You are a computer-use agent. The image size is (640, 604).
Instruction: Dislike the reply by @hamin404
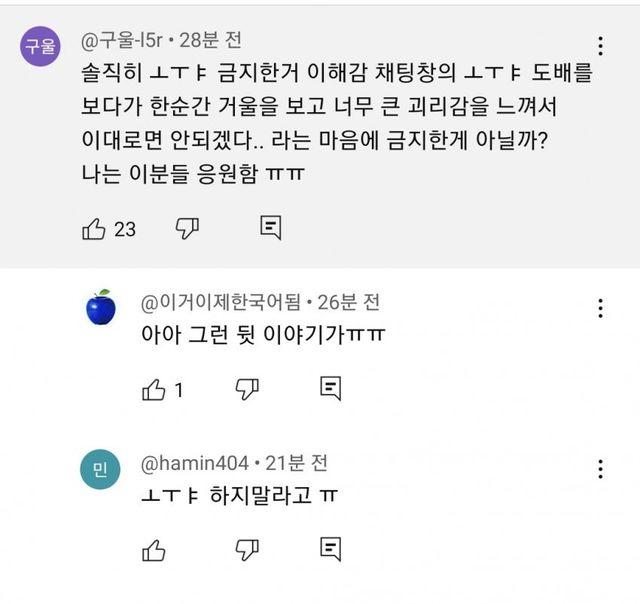pos(247,549)
